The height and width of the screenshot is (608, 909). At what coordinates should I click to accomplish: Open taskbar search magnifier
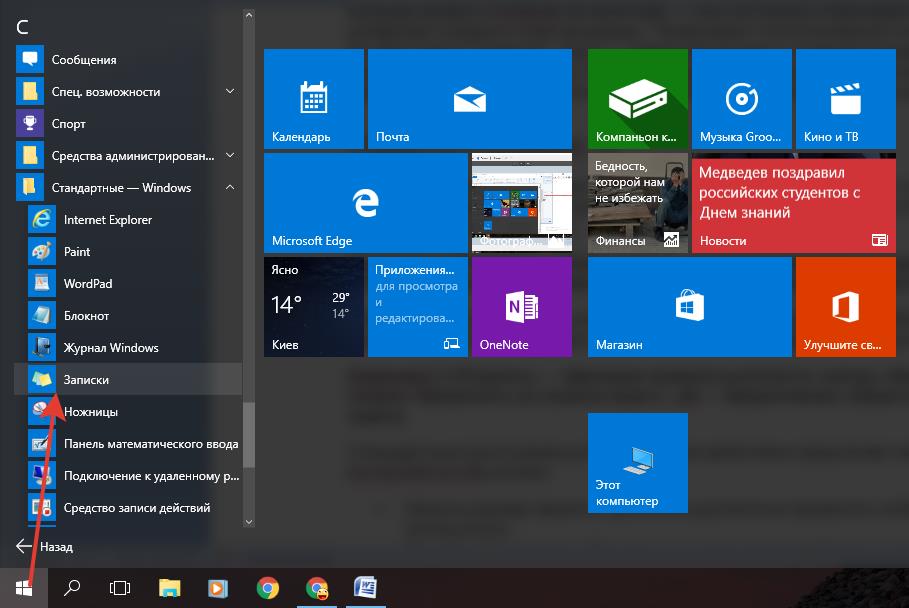(72, 588)
